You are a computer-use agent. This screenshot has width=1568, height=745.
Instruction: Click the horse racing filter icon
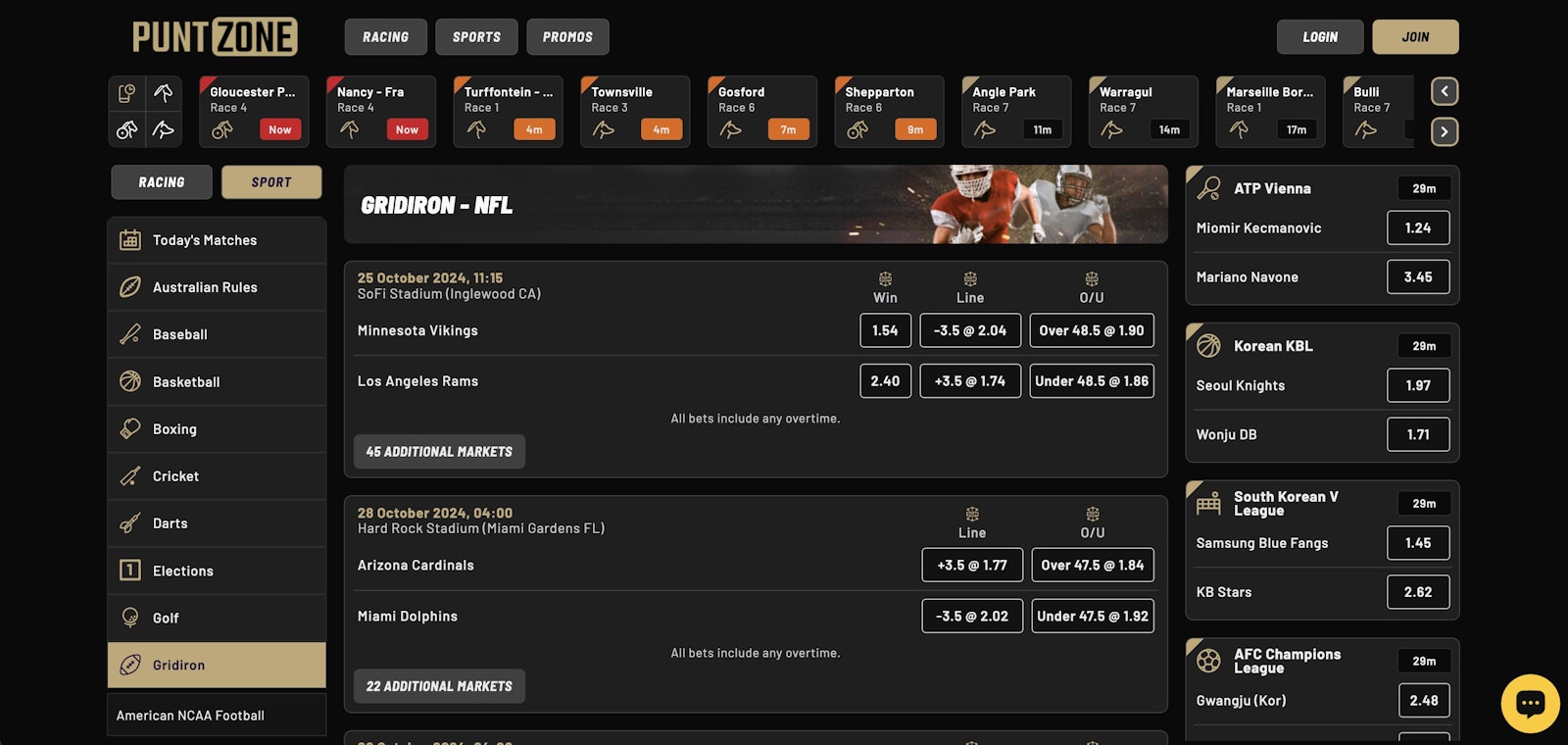point(164,93)
